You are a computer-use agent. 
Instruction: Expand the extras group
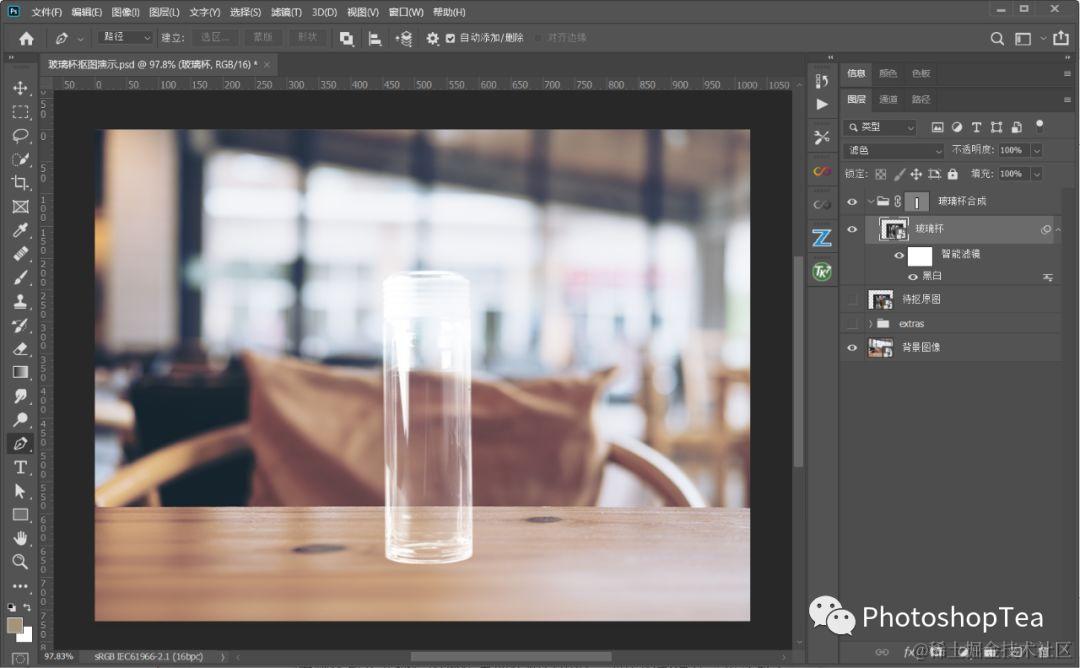click(871, 324)
